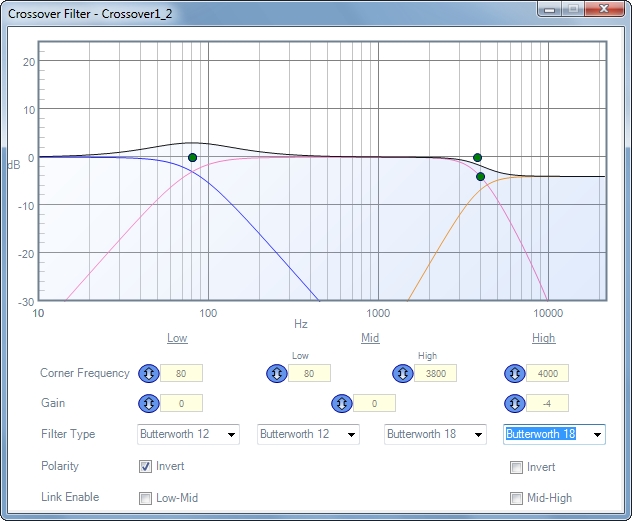Screen dimensions: 632x521
Task: Click the Mid Low corner frequency spinner icon
Action: [x=276, y=373]
